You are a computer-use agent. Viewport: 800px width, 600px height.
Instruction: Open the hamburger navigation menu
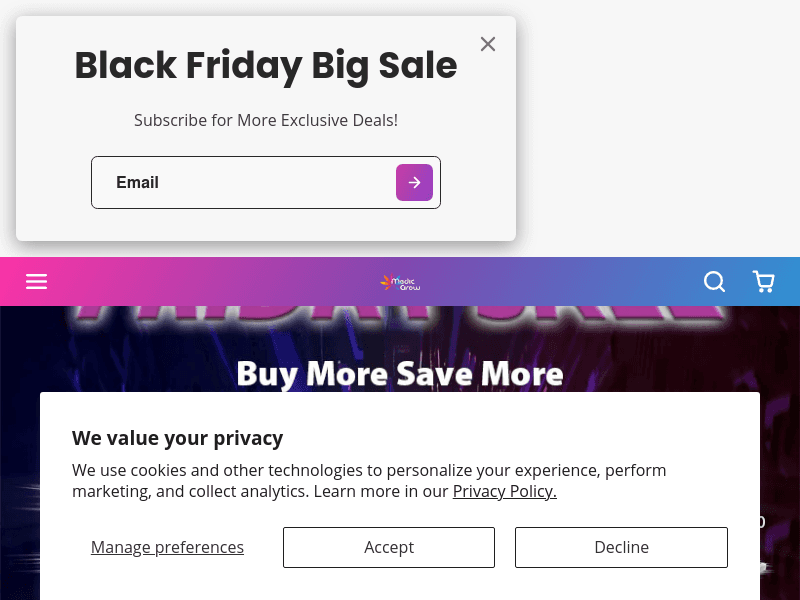pyautogui.click(x=37, y=282)
